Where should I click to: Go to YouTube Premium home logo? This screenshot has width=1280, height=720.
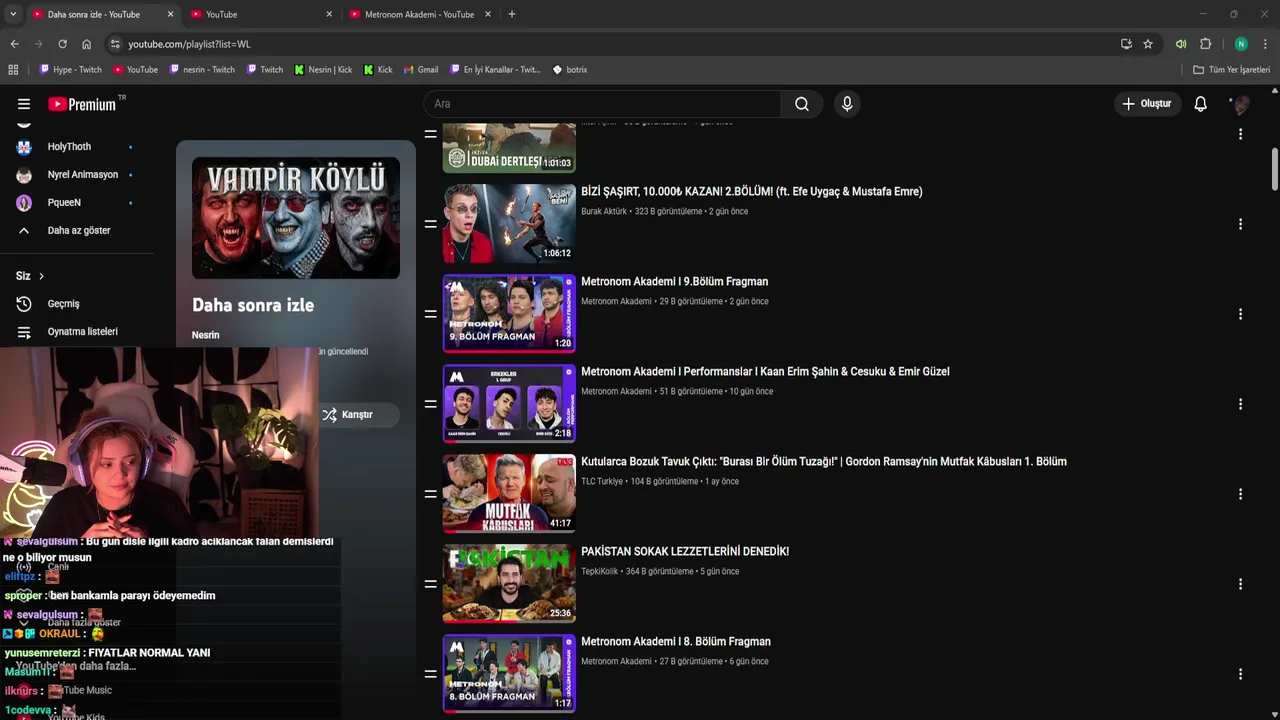[x=82, y=104]
